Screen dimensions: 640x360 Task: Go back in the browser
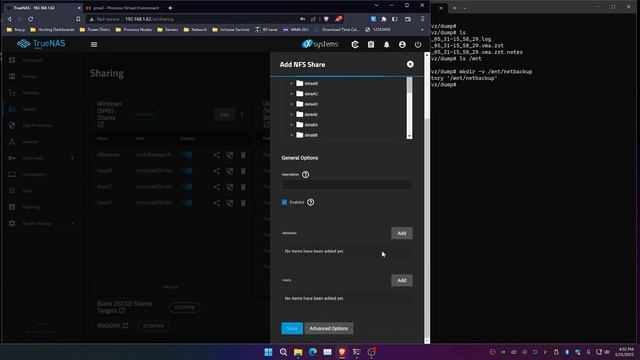(x=9, y=19)
